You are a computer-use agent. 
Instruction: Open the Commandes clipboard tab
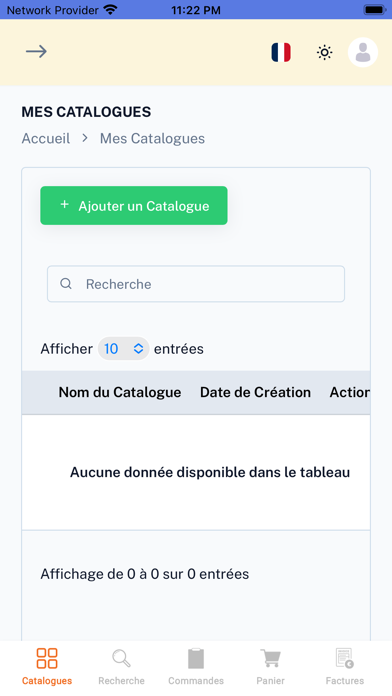tap(196, 667)
